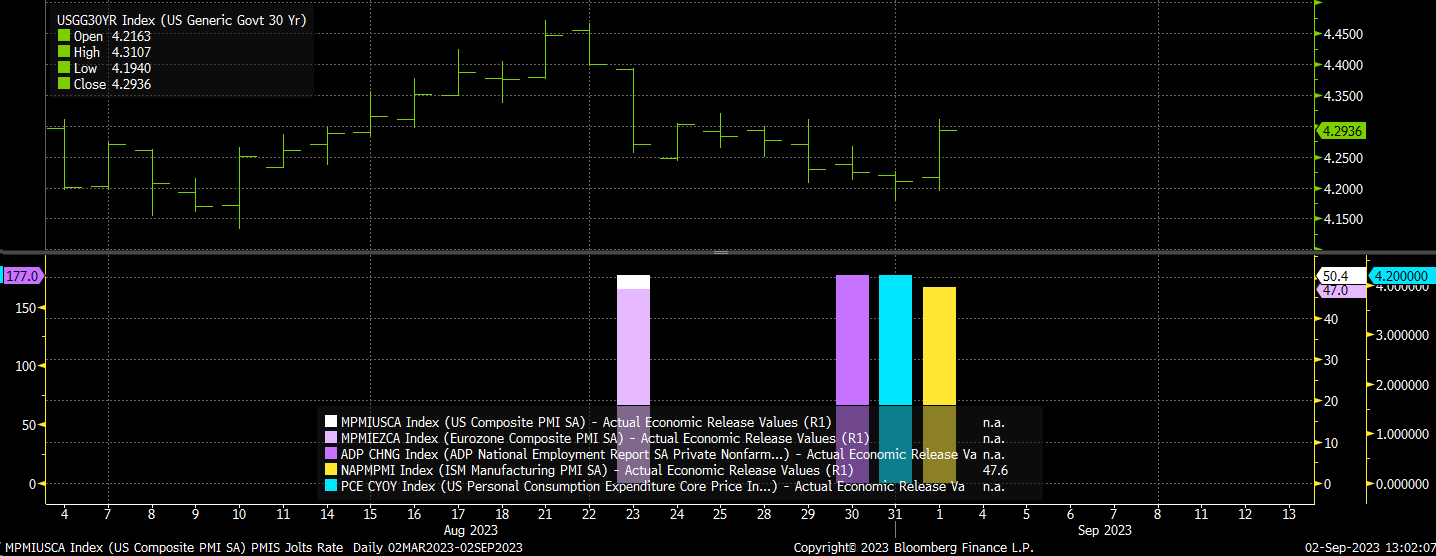Click the 4.2936 last price axis tag
Viewport: 1436px width, 556px height.
click(1342, 131)
